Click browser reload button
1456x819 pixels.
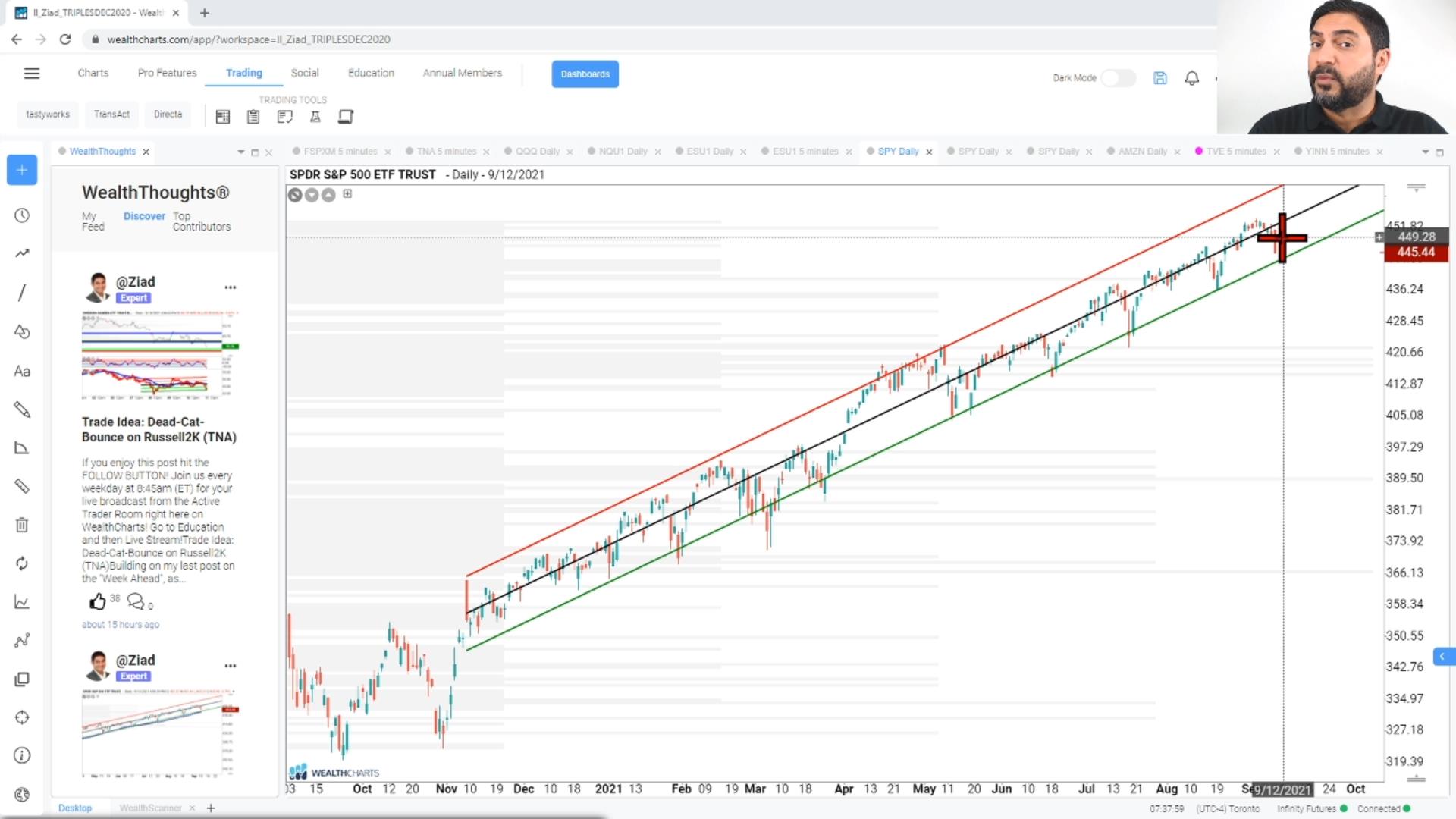(65, 39)
